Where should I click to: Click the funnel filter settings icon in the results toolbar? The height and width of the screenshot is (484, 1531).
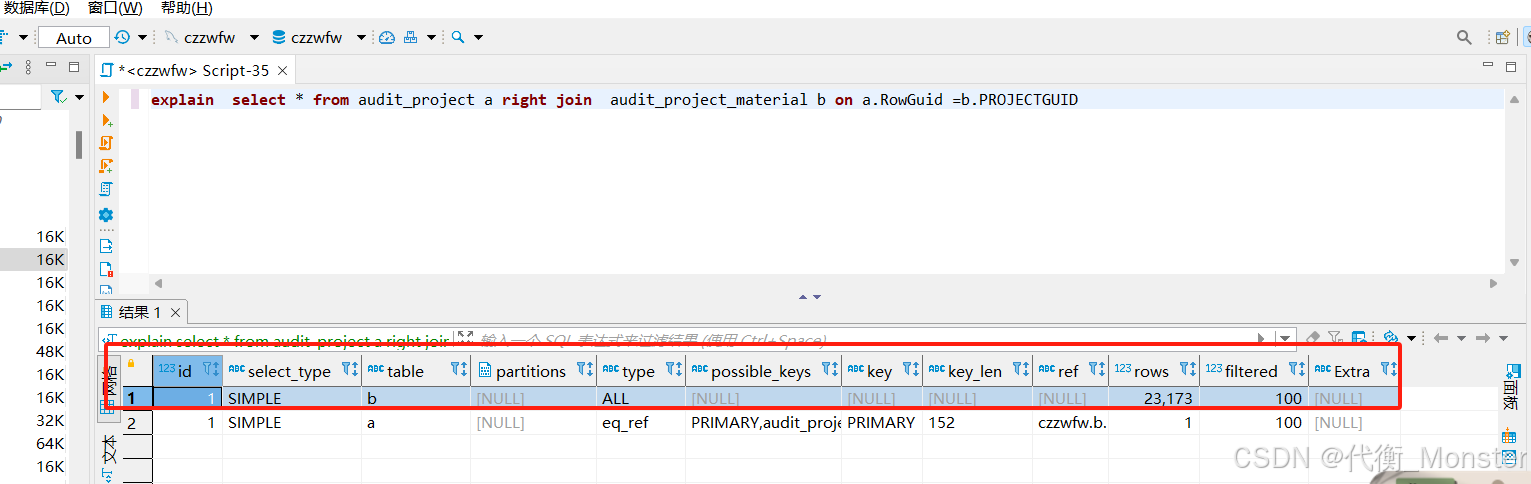click(x=1336, y=338)
